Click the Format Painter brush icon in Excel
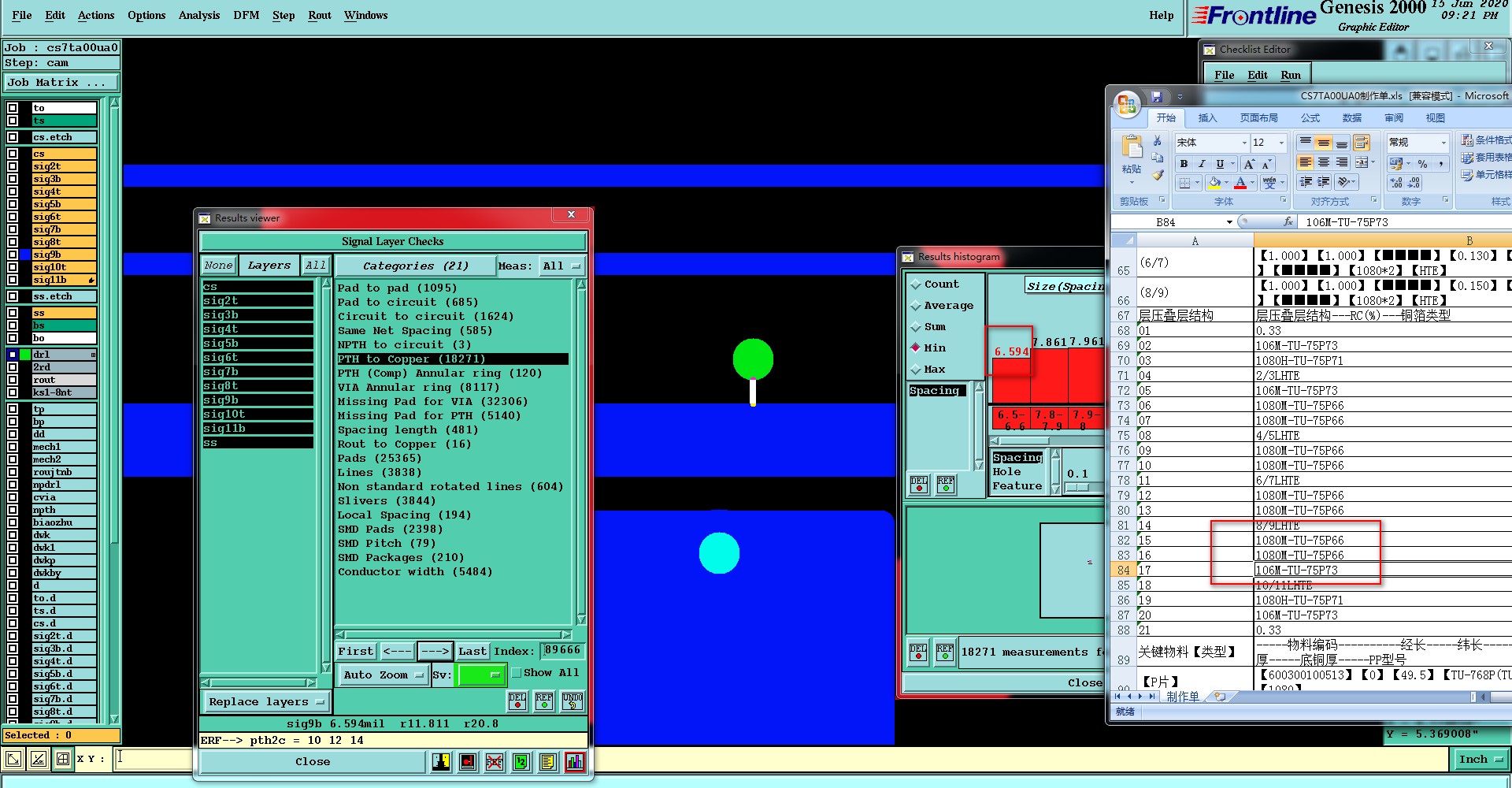 pos(1157,175)
